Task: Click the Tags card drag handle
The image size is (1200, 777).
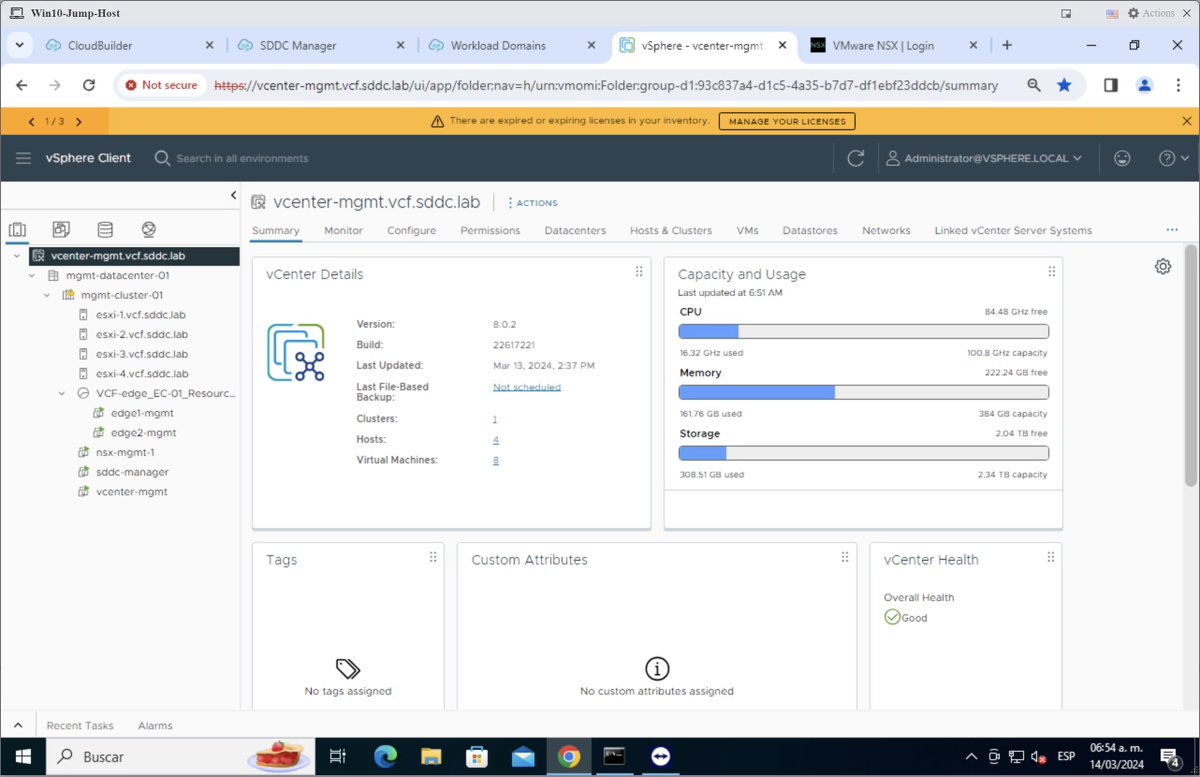Action: (x=433, y=557)
